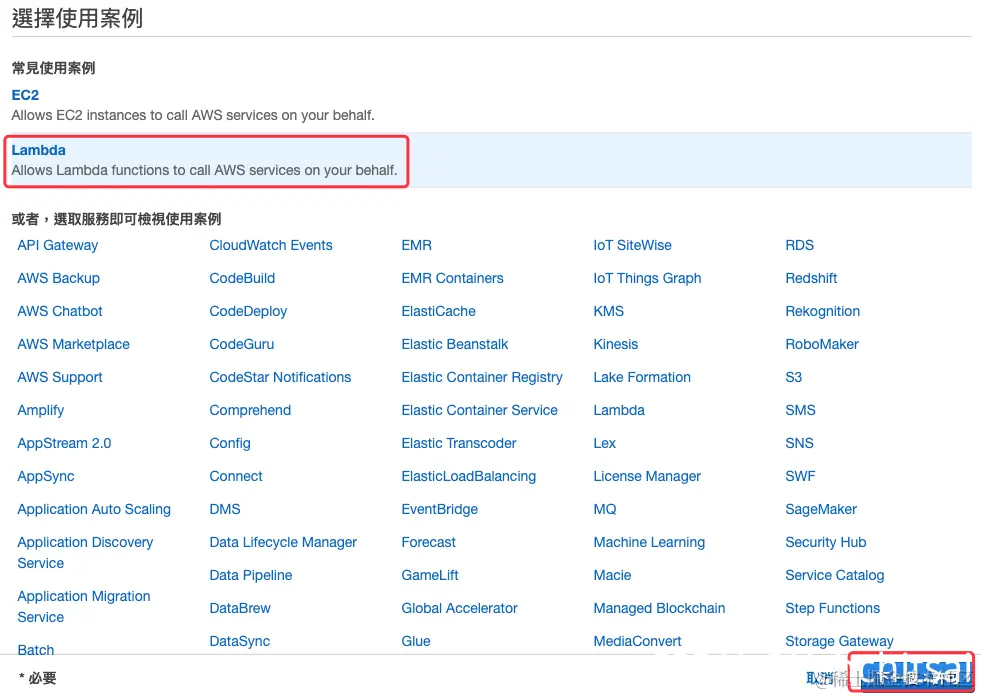Choose the Config service
The width and height of the screenshot is (981, 696).
(x=230, y=444)
